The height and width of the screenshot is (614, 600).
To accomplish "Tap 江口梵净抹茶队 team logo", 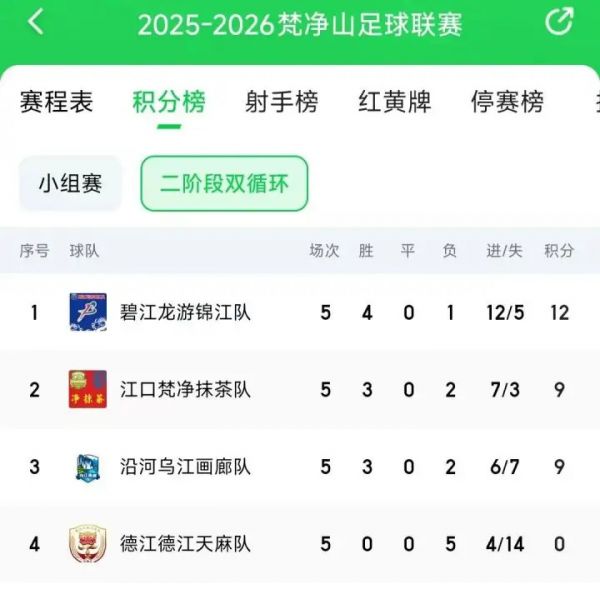I will (88, 389).
